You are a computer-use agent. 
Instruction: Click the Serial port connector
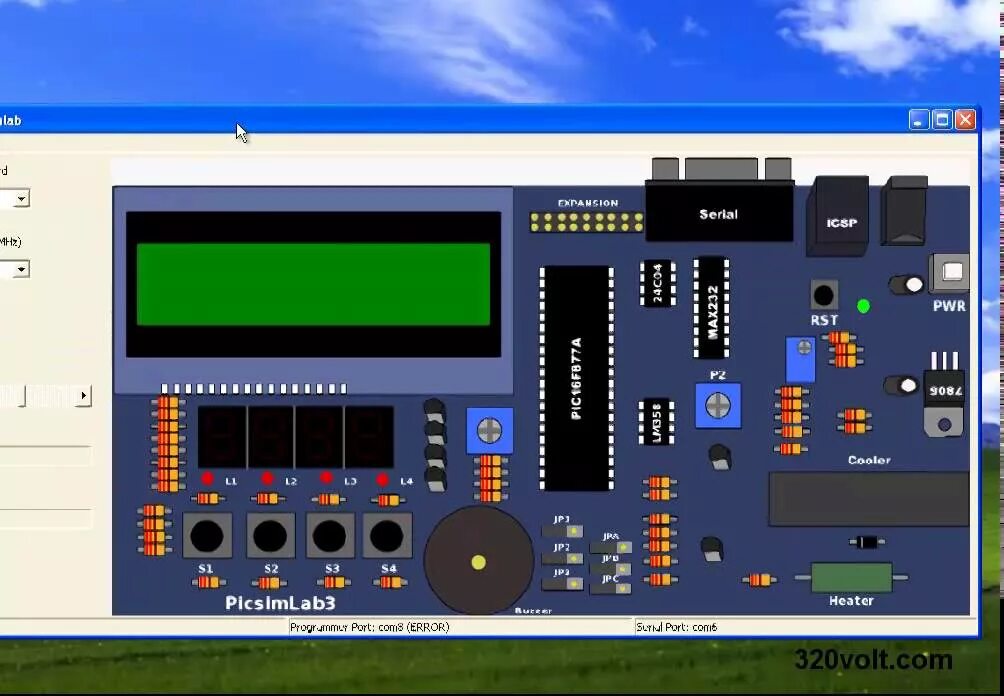720,200
